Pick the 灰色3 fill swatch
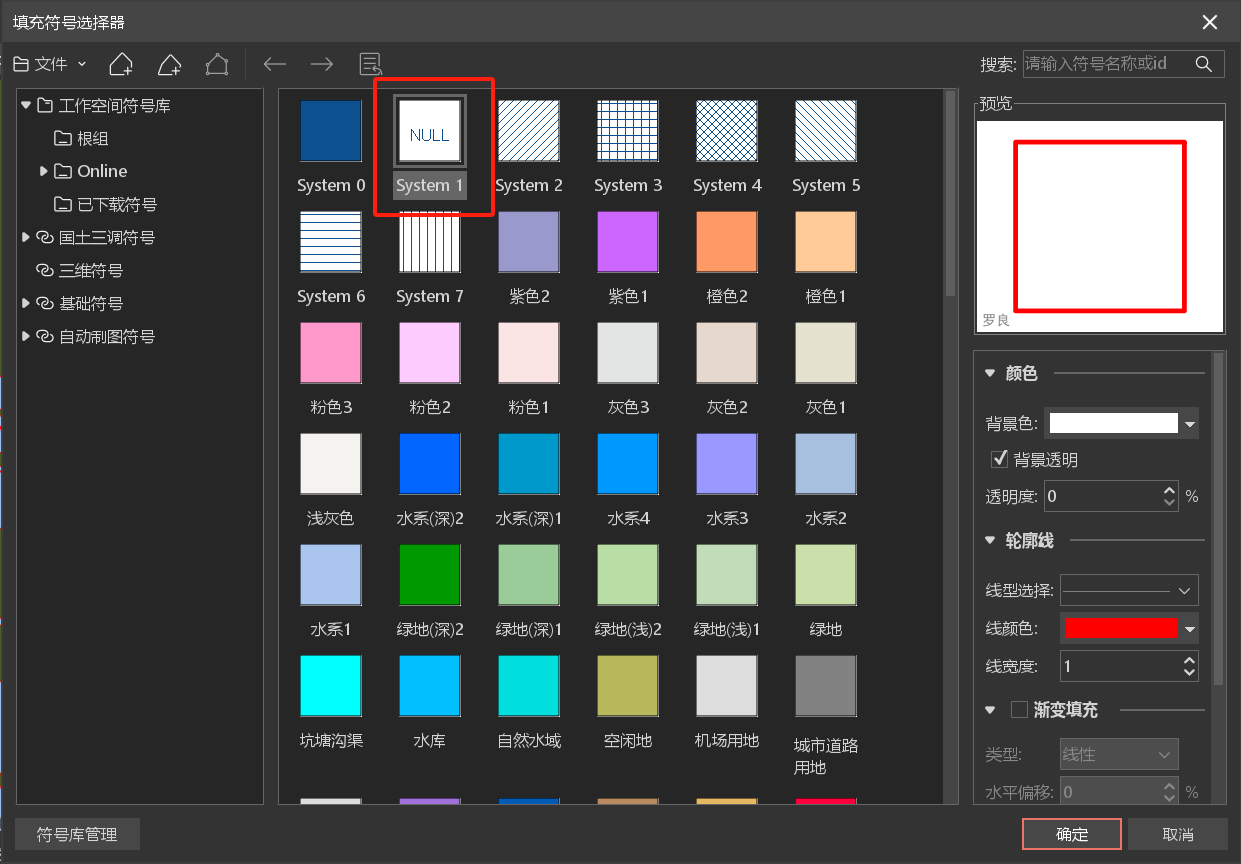 coord(628,353)
